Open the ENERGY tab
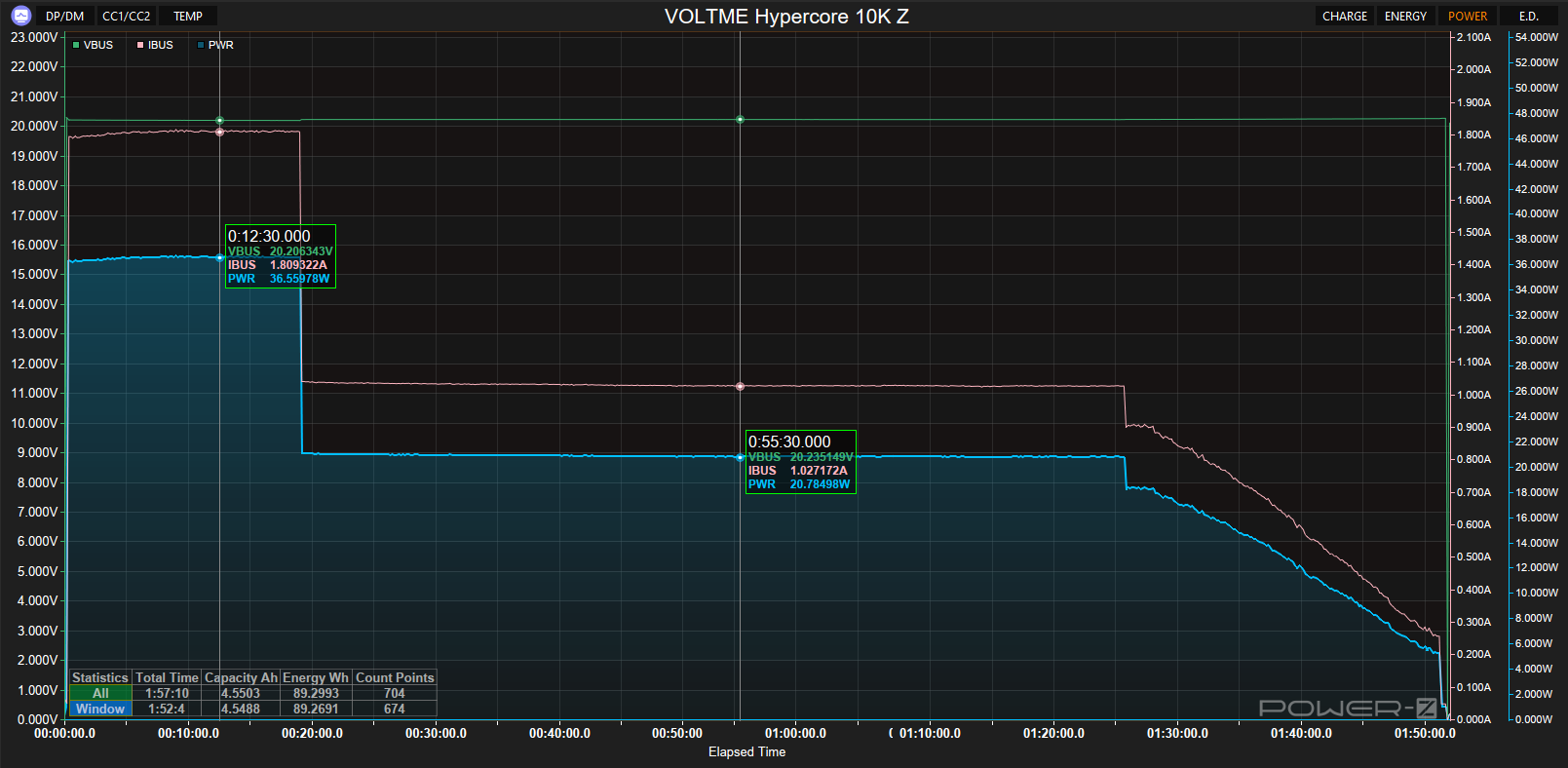 (1405, 17)
